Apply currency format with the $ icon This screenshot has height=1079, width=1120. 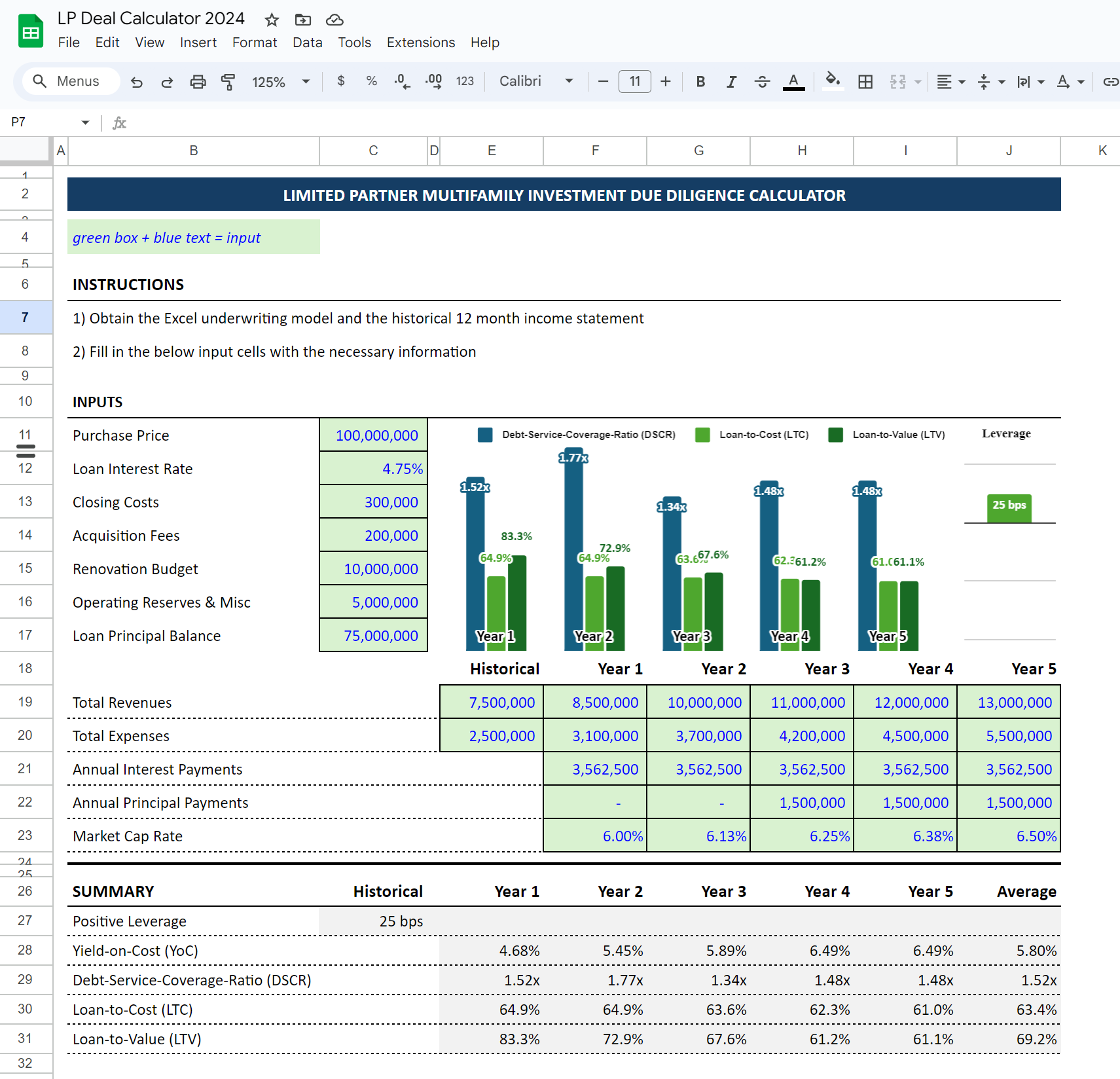click(x=340, y=81)
